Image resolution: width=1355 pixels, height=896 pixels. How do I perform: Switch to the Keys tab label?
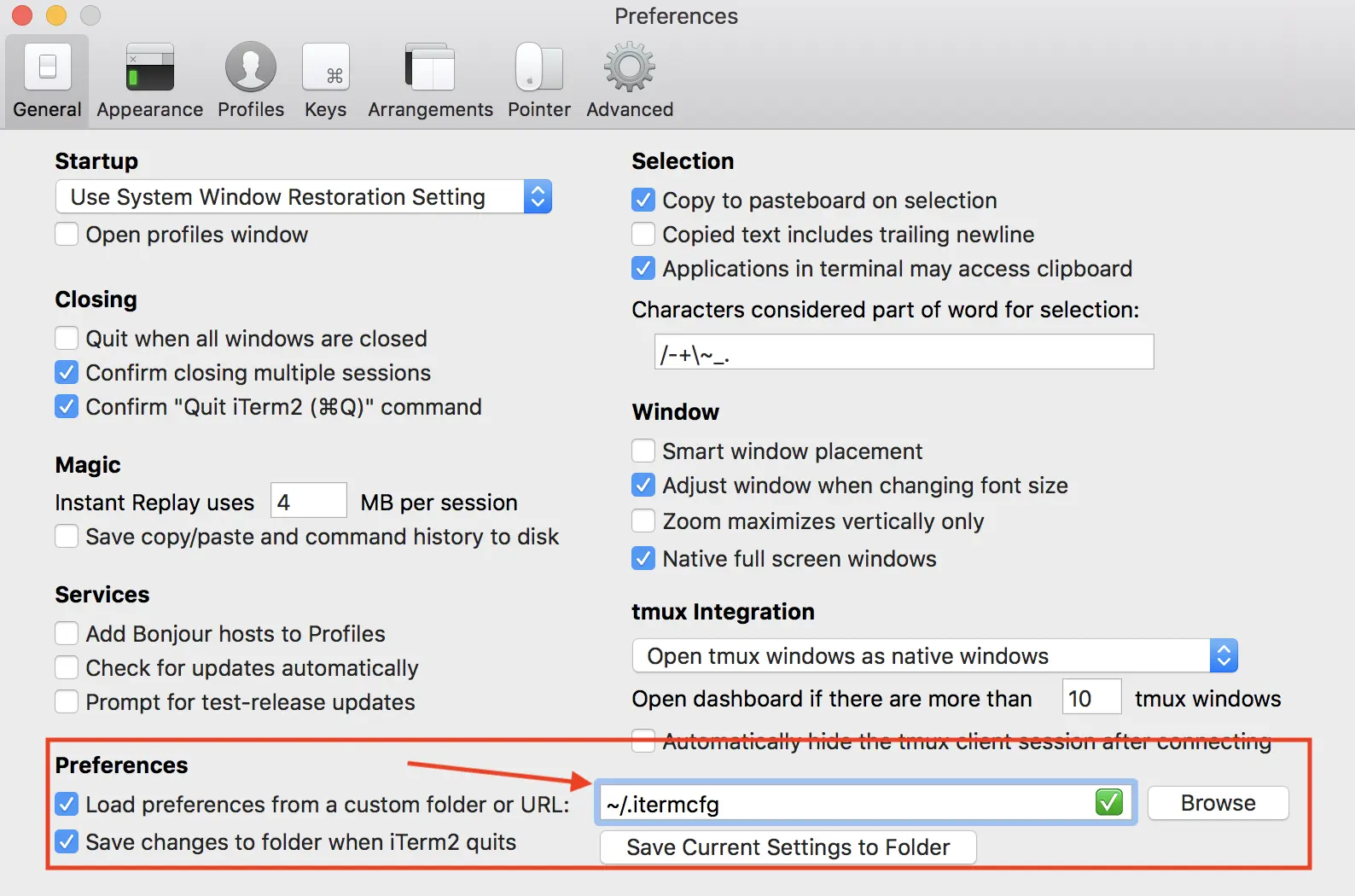pyautogui.click(x=326, y=109)
